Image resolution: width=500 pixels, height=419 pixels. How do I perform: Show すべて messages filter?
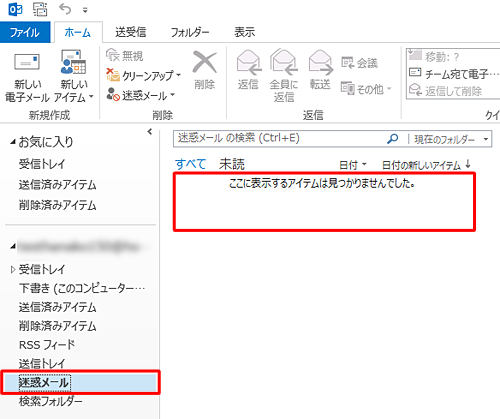190,164
